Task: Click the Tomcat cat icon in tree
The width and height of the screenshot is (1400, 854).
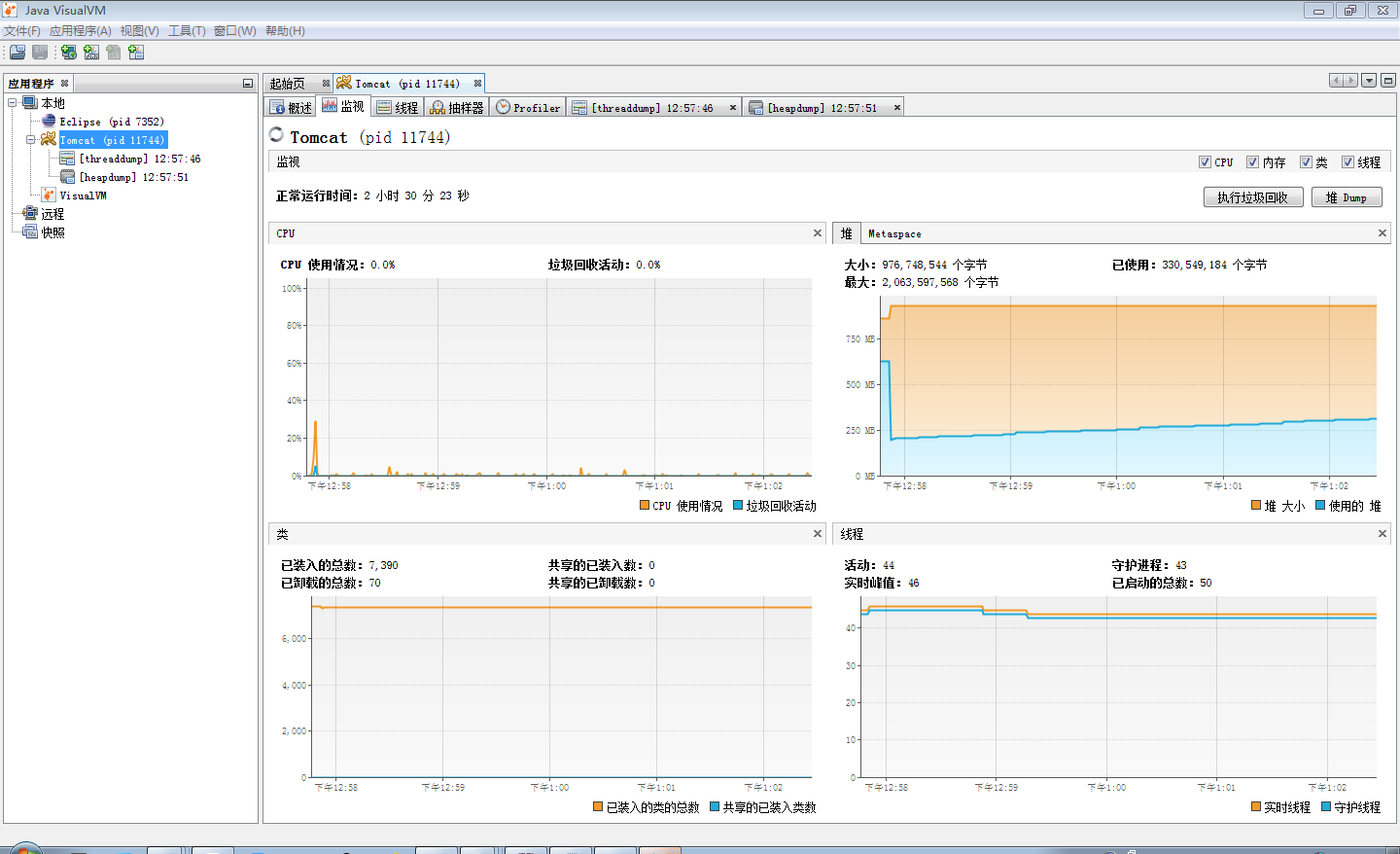Action: (x=49, y=139)
